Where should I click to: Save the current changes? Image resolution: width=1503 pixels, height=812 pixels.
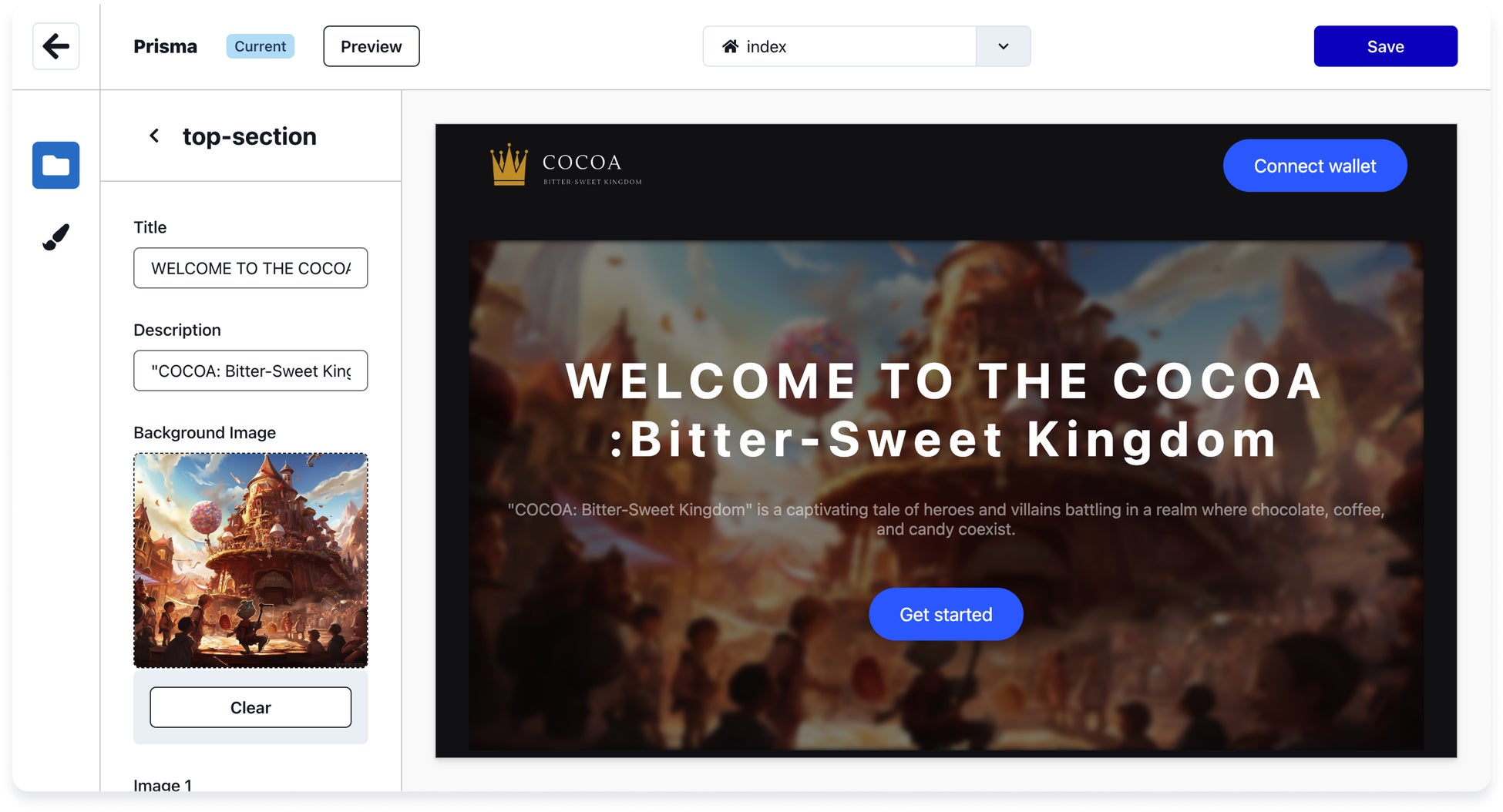coord(1385,46)
